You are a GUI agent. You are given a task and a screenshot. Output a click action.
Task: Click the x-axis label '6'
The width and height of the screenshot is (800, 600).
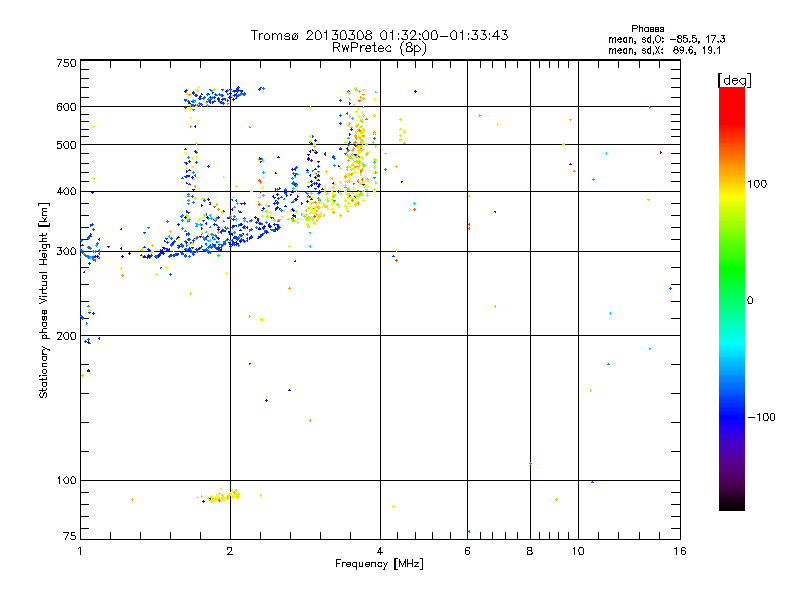[467, 551]
